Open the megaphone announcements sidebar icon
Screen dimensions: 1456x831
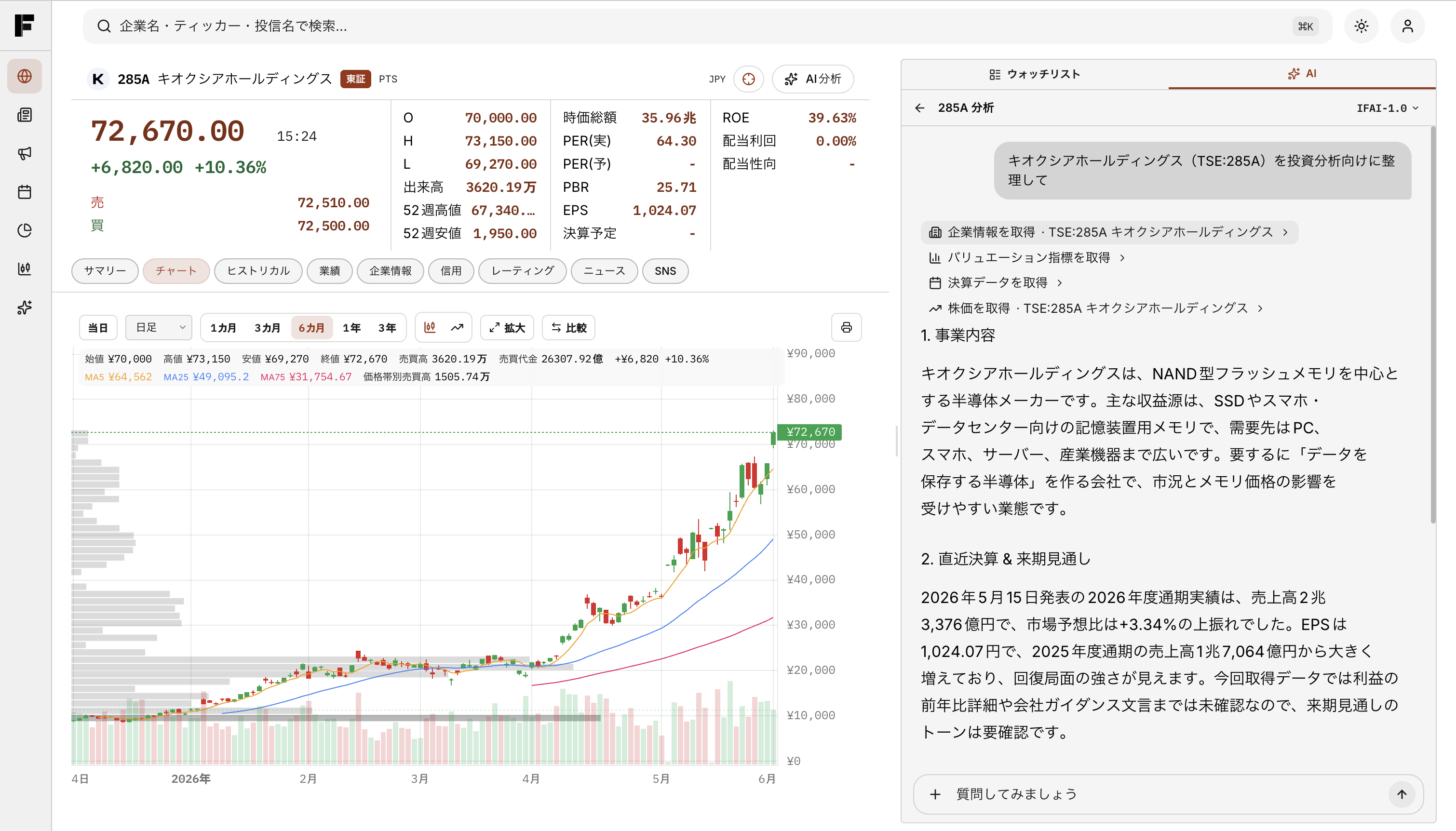[x=25, y=153]
